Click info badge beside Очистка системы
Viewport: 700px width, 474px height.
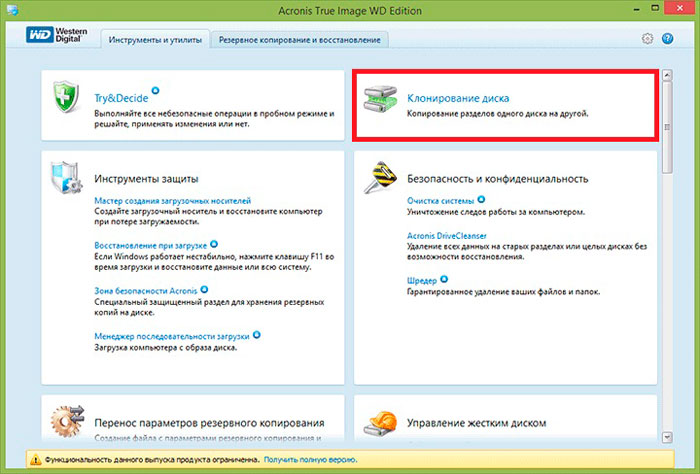pos(481,199)
